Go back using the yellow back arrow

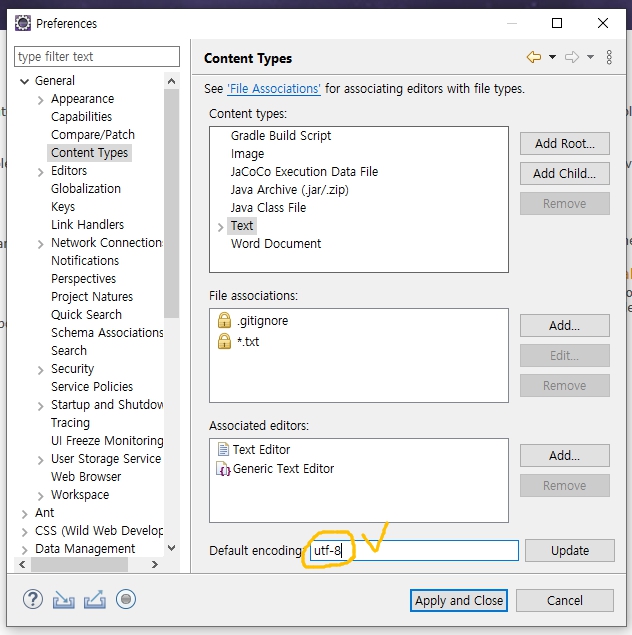click(x=534, y=57)
